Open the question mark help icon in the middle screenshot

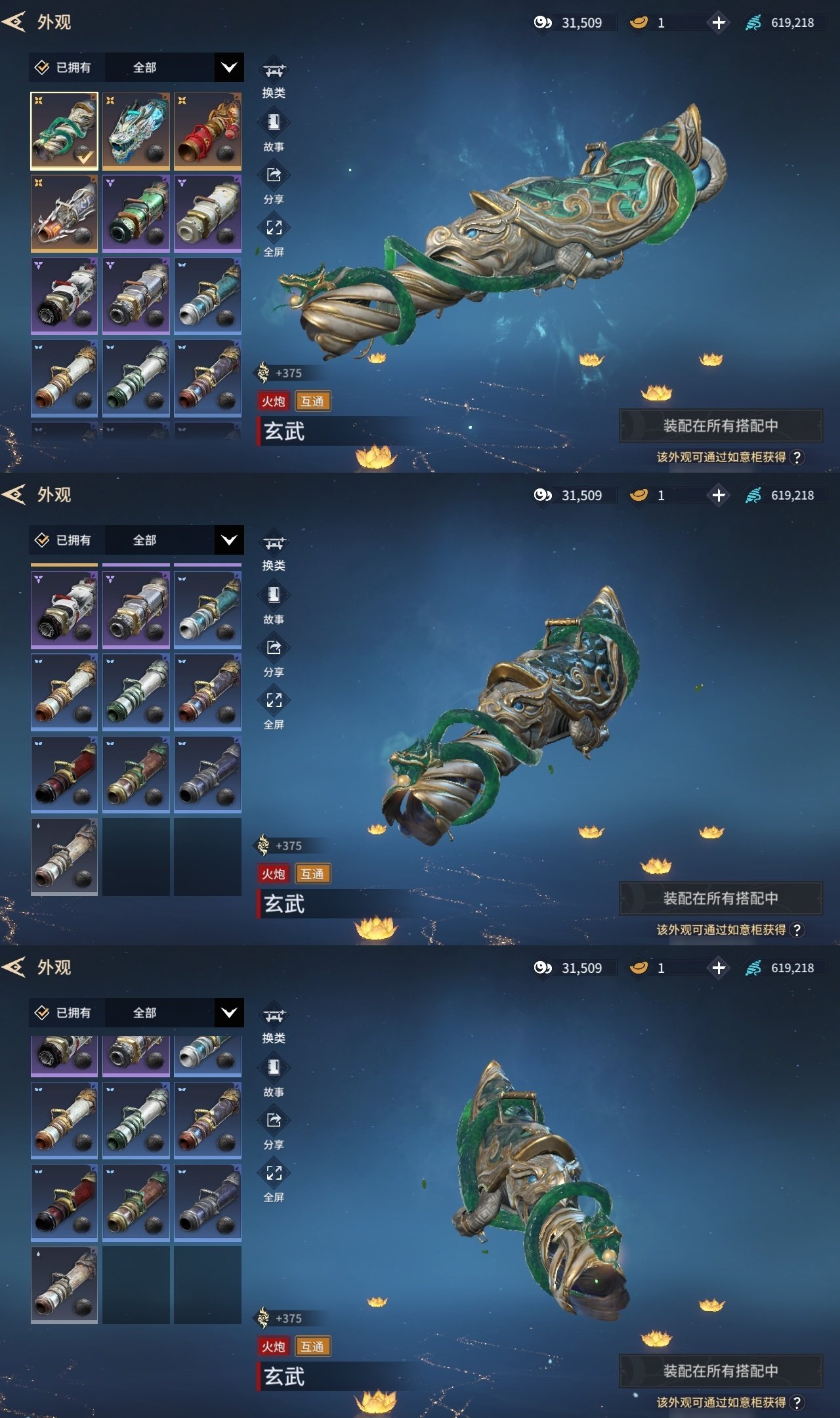click(797, 930)
